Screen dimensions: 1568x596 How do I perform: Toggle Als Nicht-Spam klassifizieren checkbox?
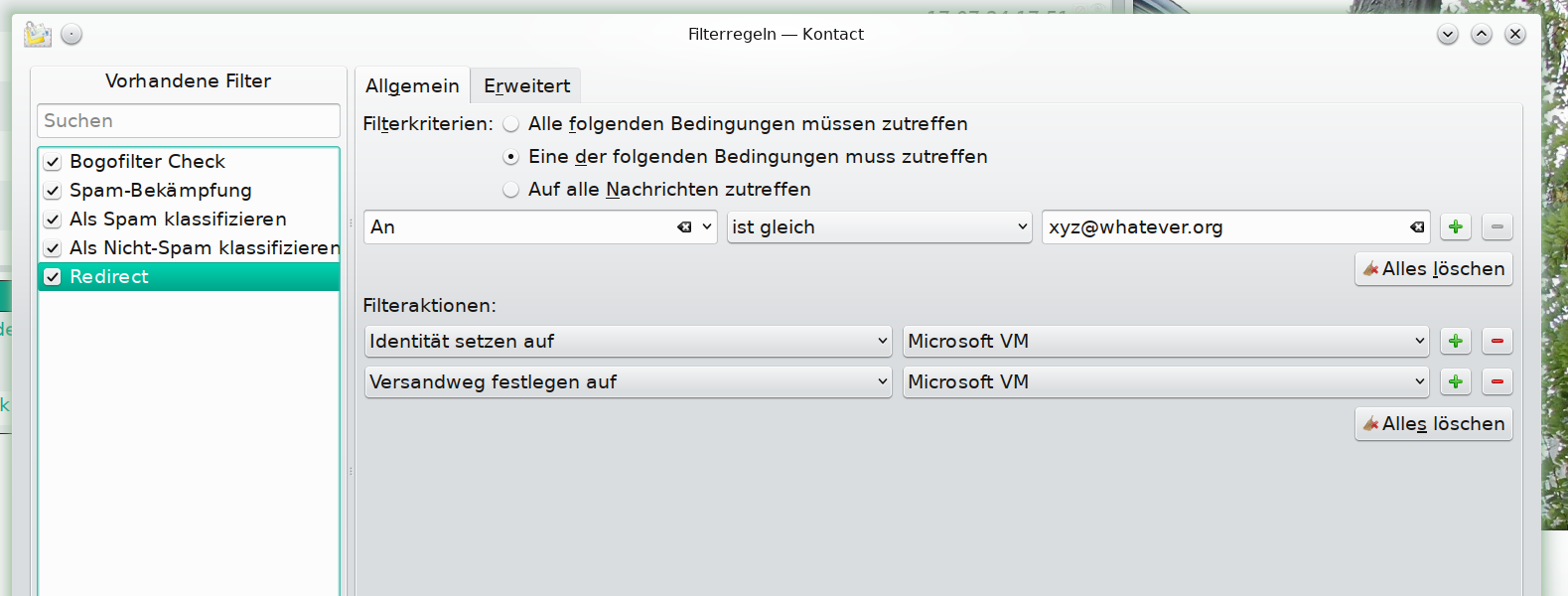click(x=53, y=248)
